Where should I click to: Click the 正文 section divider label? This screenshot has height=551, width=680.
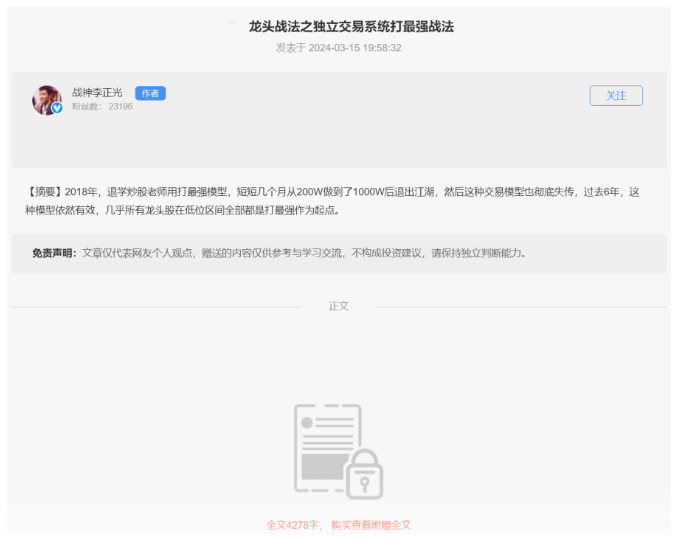[x=339, y=306]
